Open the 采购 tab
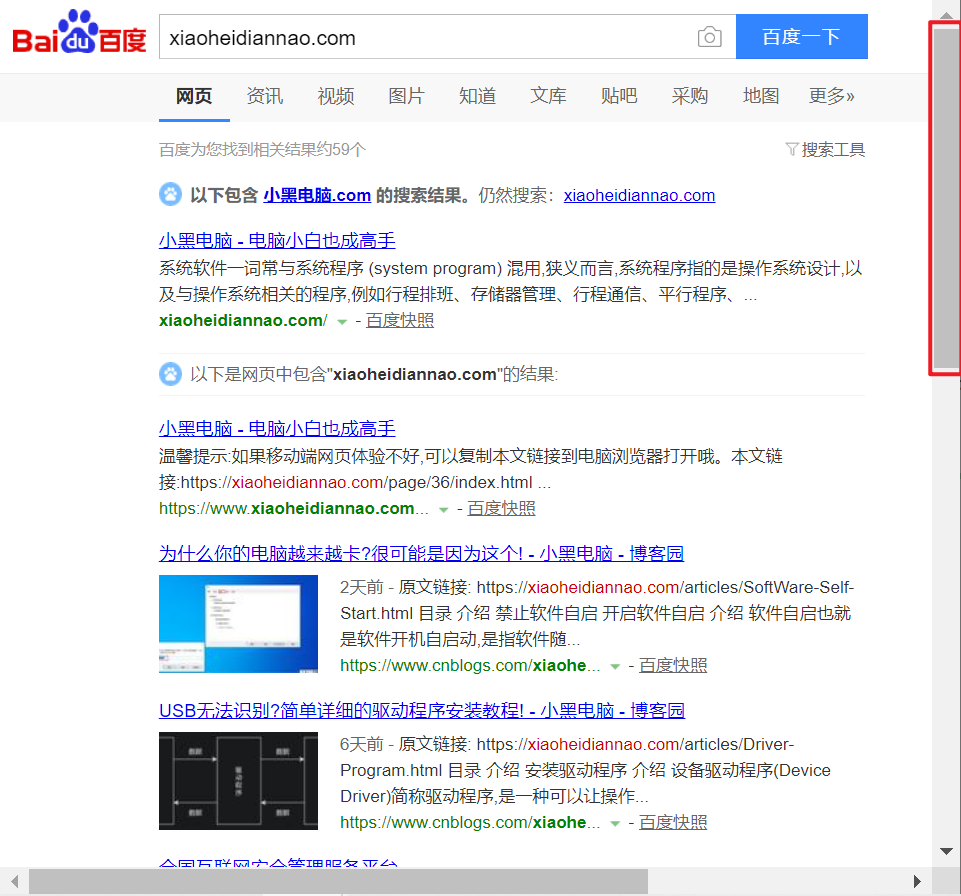This screenshot has width=961, height=896. [689, 96]
